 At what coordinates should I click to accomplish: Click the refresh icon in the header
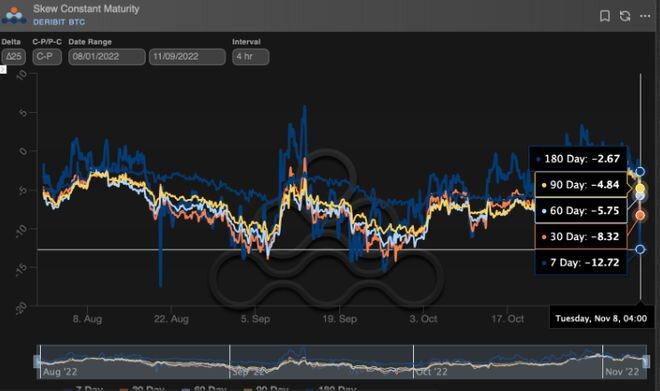pos(625,16)
